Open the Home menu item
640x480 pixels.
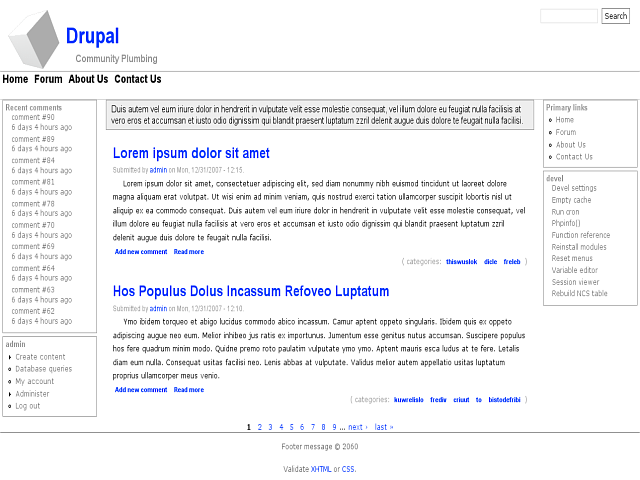click(x=15, y=79)
